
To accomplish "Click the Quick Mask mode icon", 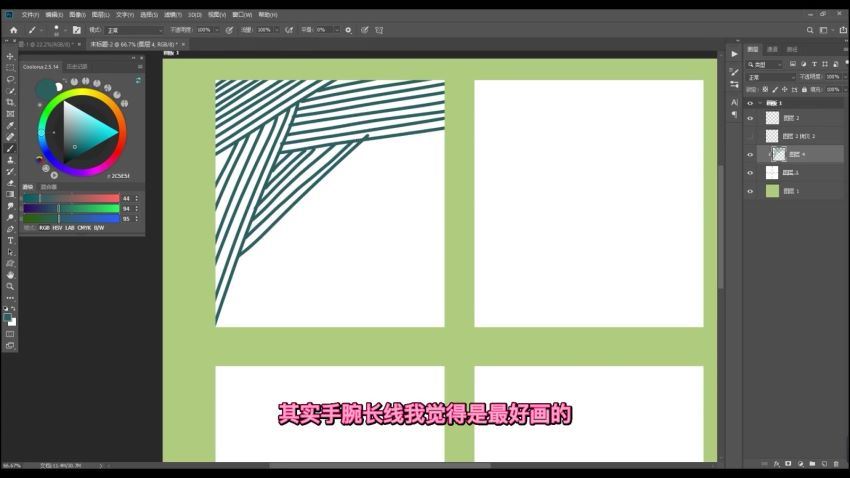I will (10, 334).
